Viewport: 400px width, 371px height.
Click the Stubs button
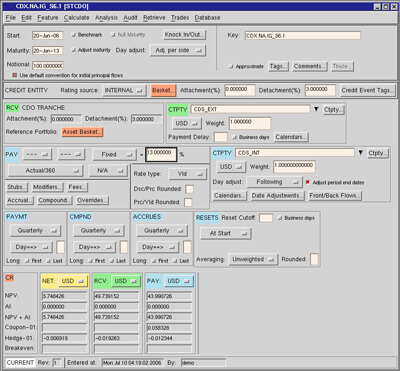point(17,187)
